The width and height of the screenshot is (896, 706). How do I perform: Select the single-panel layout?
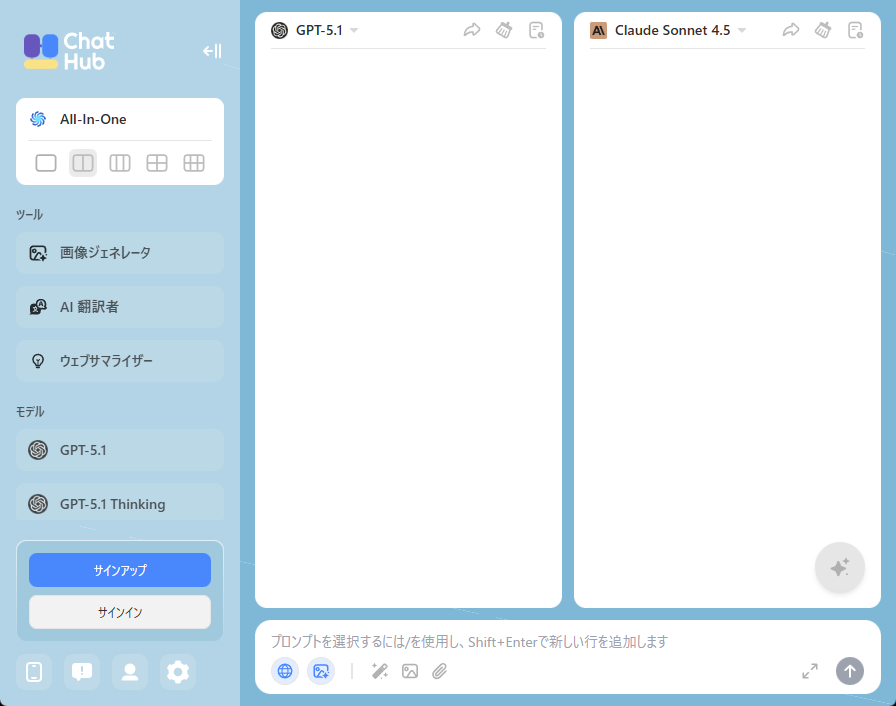pos(46,163)
